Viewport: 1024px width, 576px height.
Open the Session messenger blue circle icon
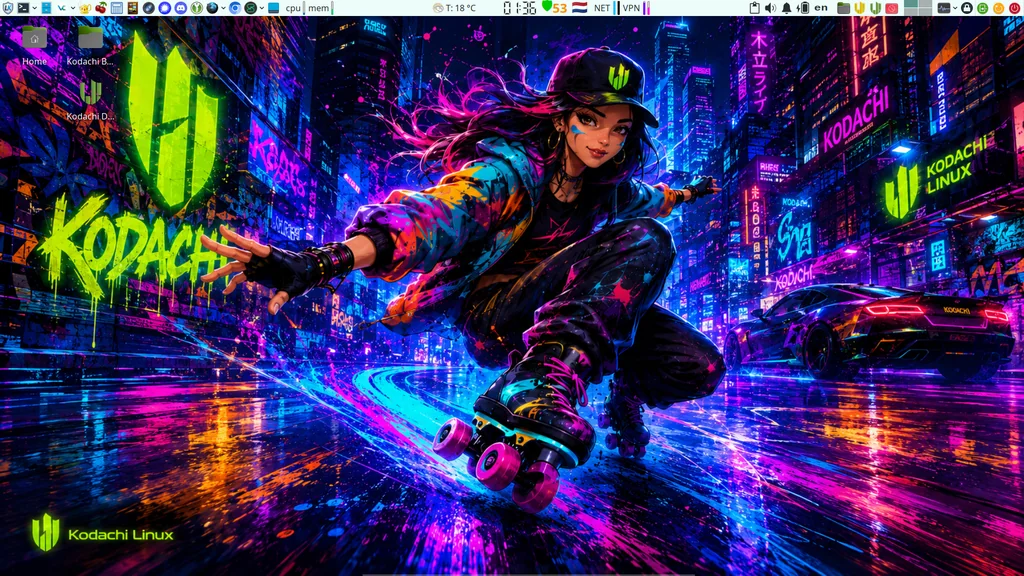click(165, 8)
